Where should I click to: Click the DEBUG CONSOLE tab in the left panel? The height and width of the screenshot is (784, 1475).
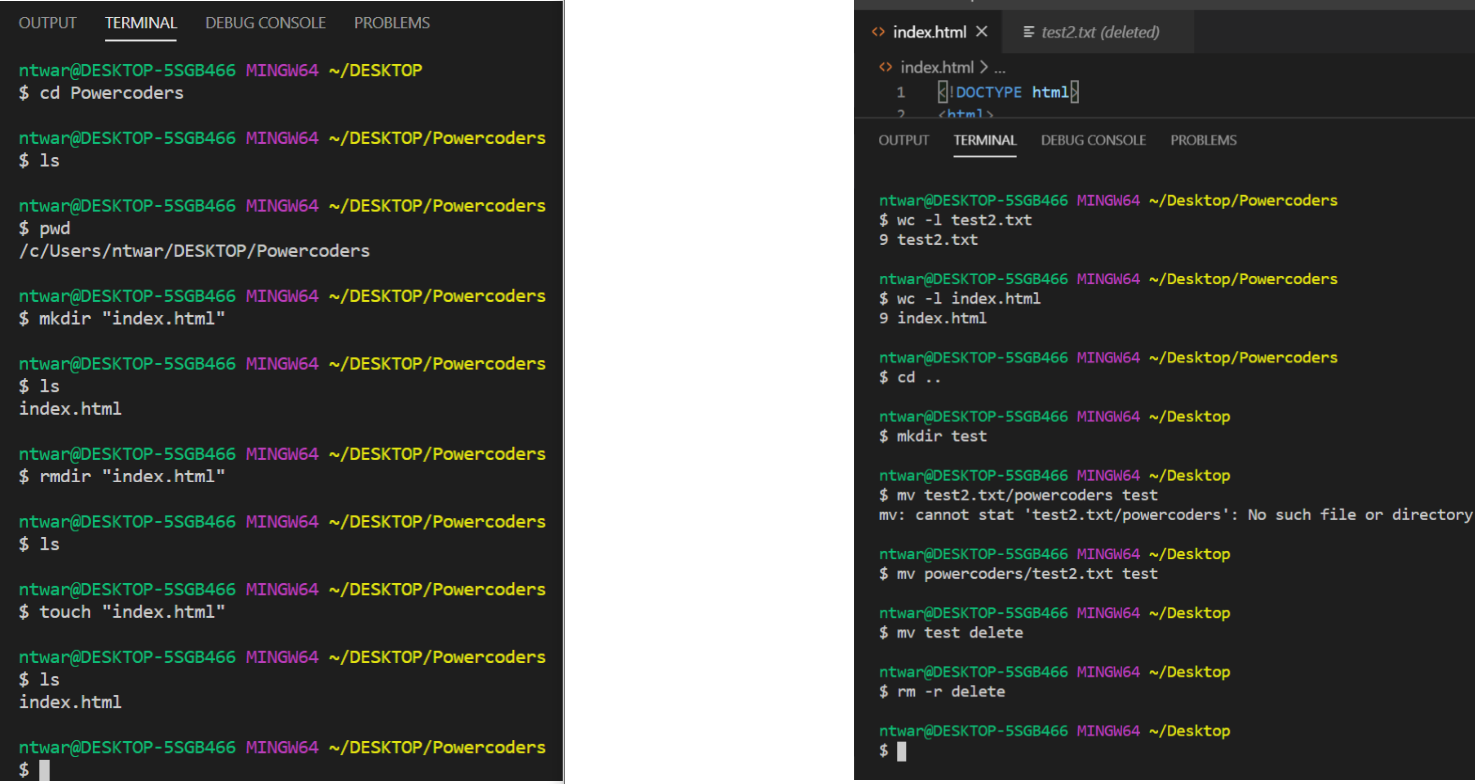coord(265,22)
